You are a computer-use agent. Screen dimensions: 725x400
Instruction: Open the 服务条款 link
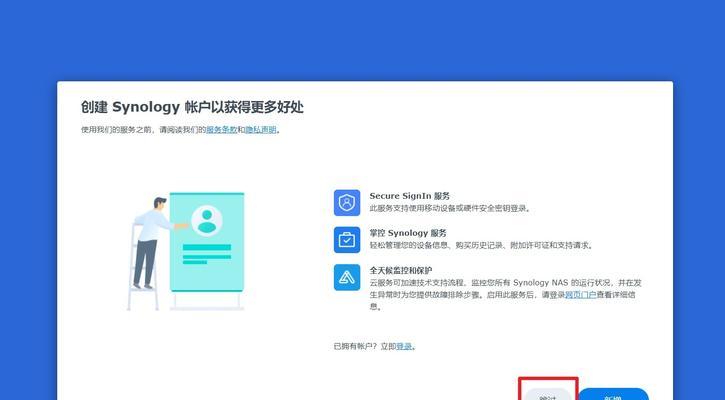[221, 130]
